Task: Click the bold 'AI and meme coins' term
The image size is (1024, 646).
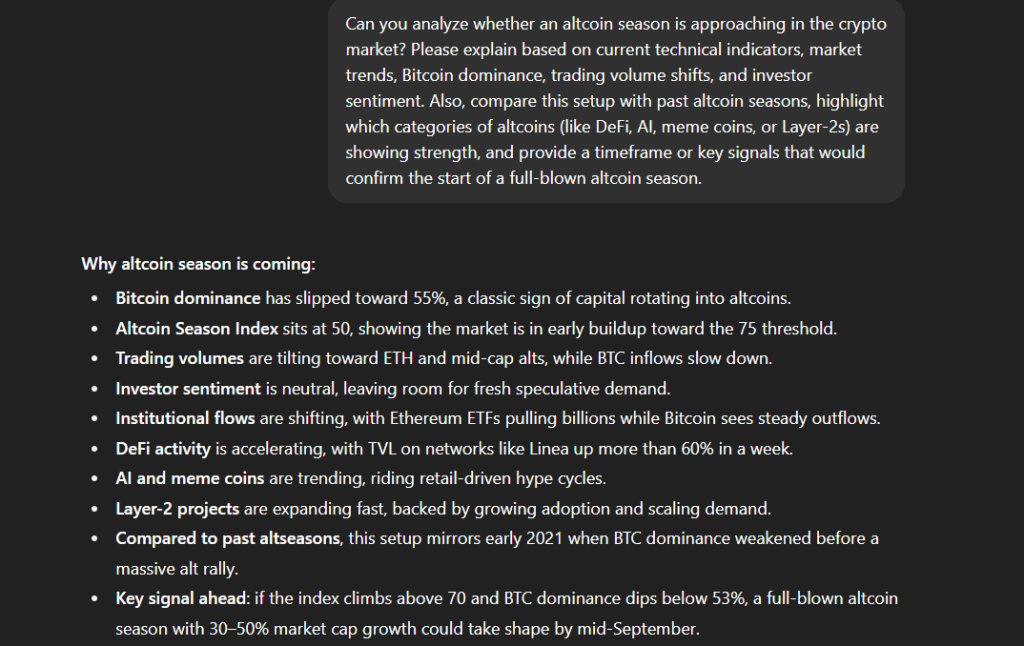Action: (x=190, y=478)
